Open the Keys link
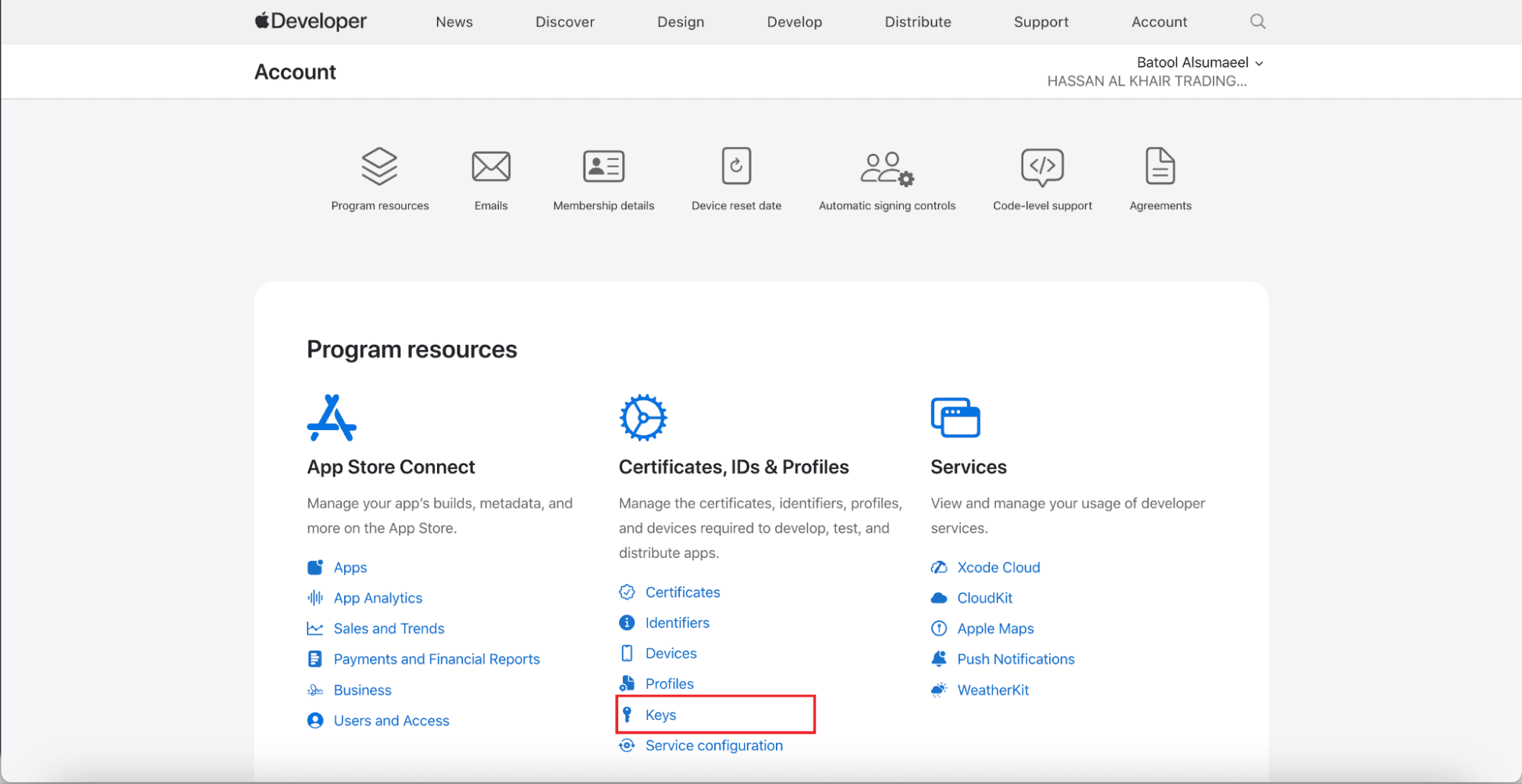Viewport: 1522px width, 784px height. 660,715
